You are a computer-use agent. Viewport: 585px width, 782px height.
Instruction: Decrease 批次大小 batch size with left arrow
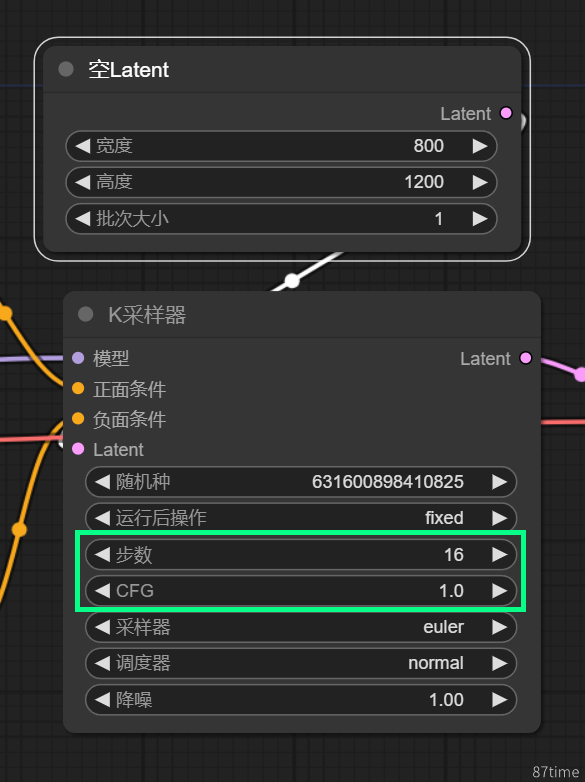(82, 218)
